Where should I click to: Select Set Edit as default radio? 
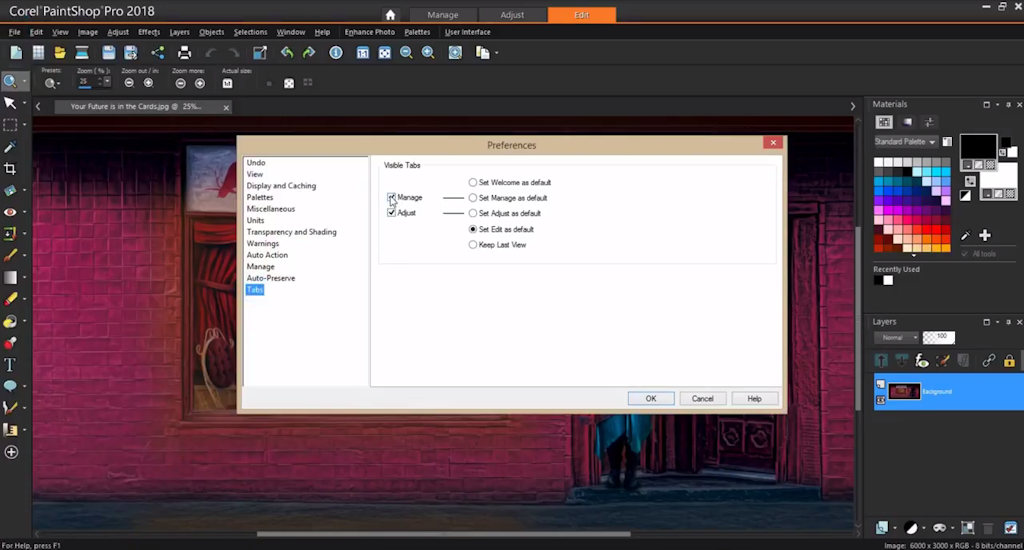473,229
